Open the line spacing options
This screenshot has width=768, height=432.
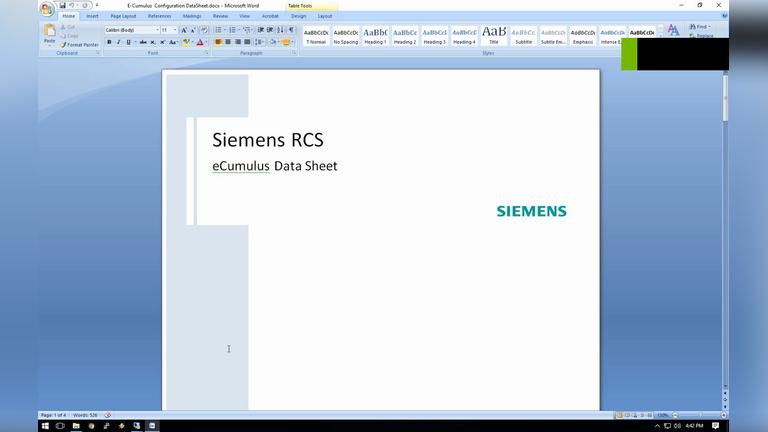259,43
